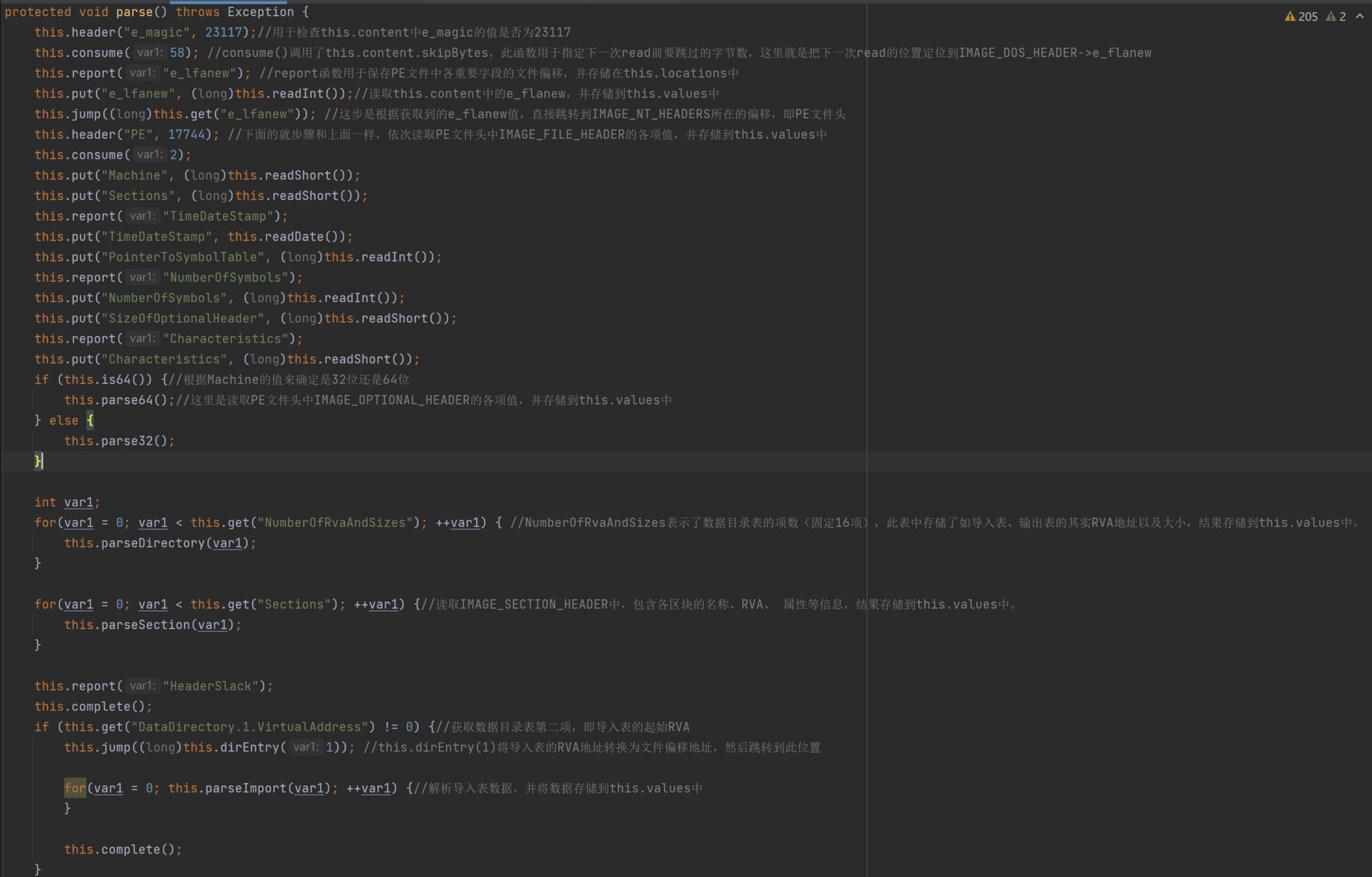The image size is (1372, 877).
Task: Click the "TimeDateStamp" string in report call
Action: [x=217, y=216]
